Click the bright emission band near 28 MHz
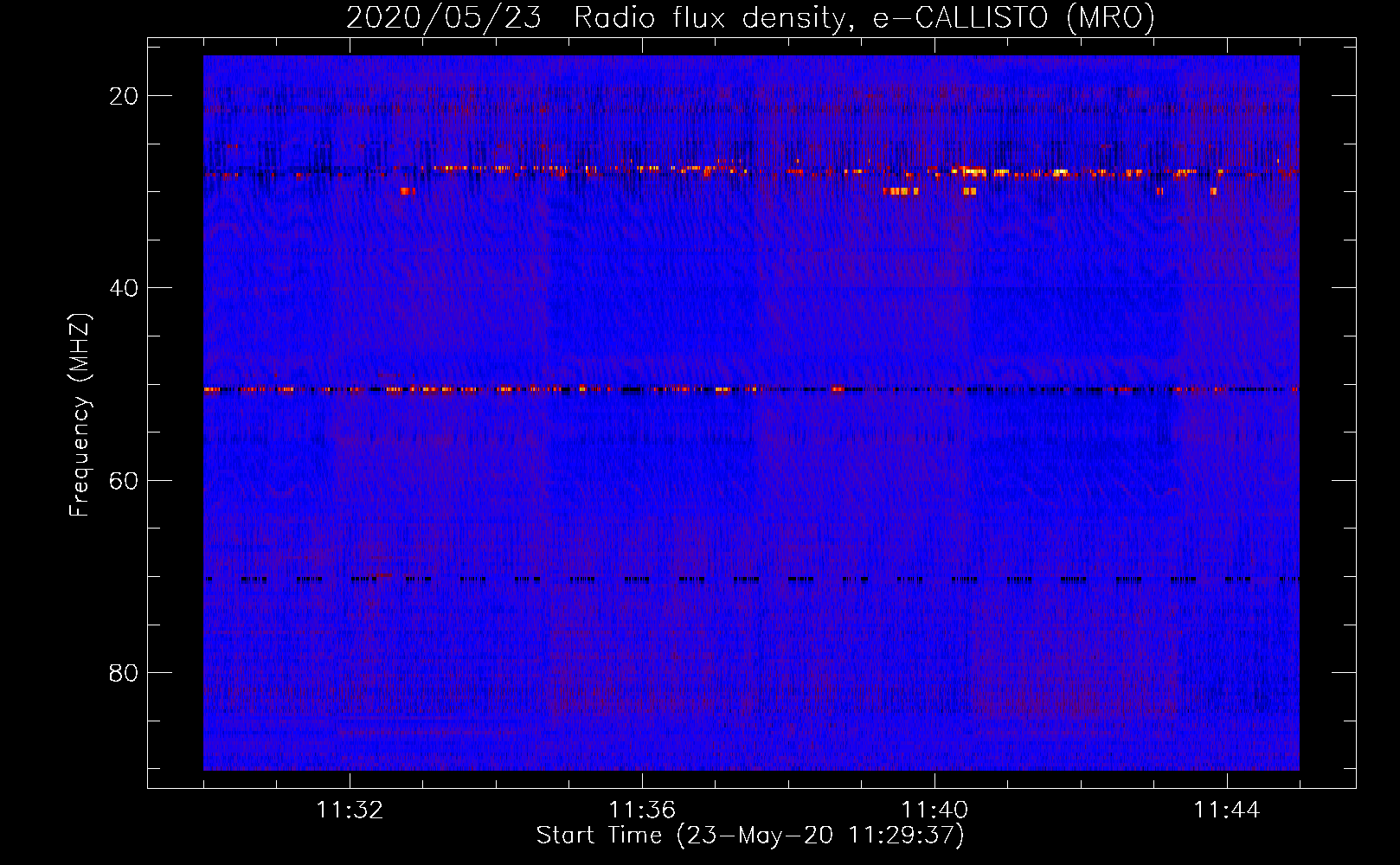 click(751, 171)
